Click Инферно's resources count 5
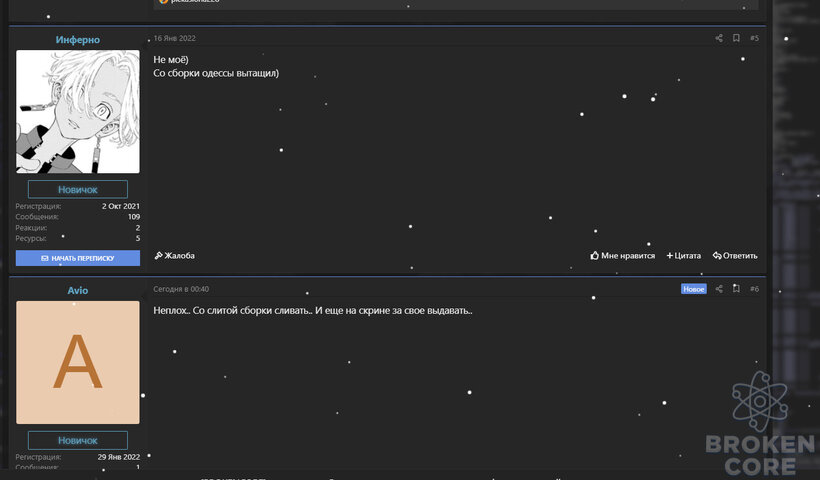This screenshot has height=480, width=820. pos(138,238)
